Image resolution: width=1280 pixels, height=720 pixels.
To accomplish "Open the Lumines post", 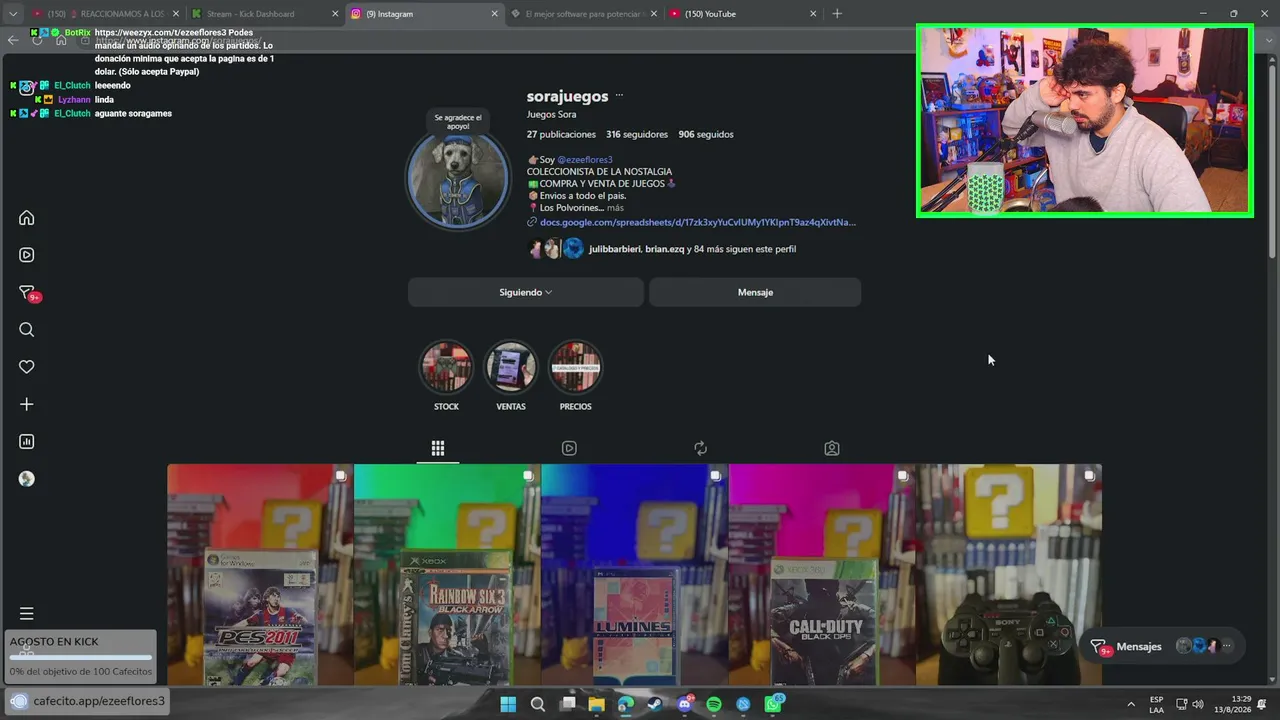I will pos(634,575).
